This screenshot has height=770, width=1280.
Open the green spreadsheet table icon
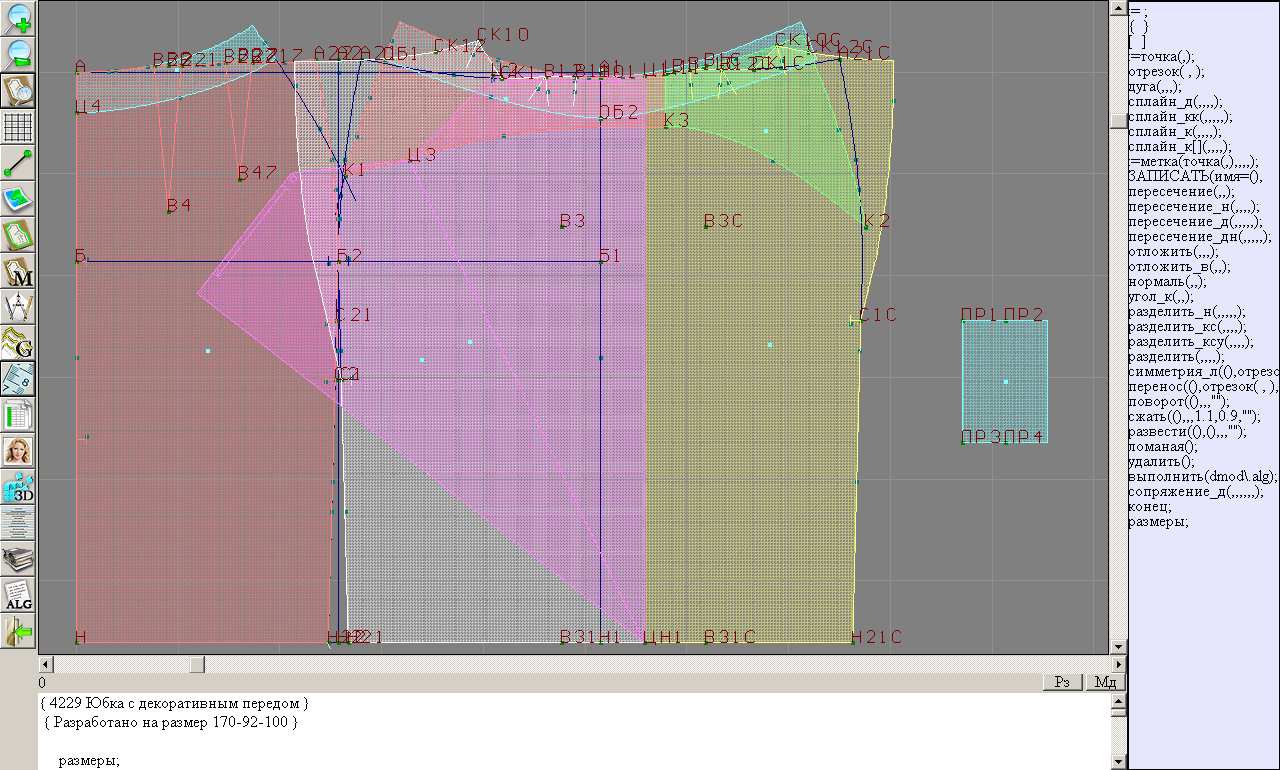point(19,415)
